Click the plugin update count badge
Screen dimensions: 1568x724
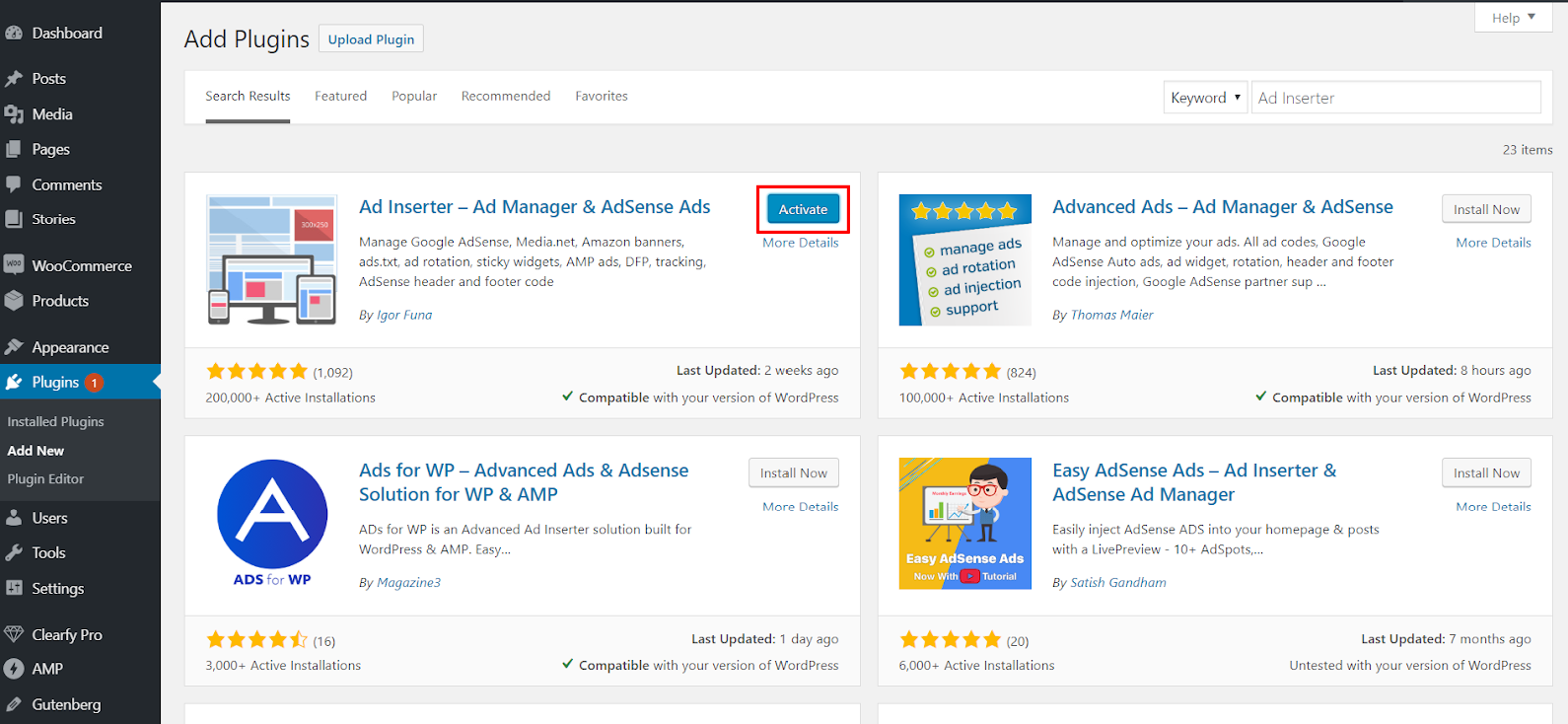coord(94,383)
